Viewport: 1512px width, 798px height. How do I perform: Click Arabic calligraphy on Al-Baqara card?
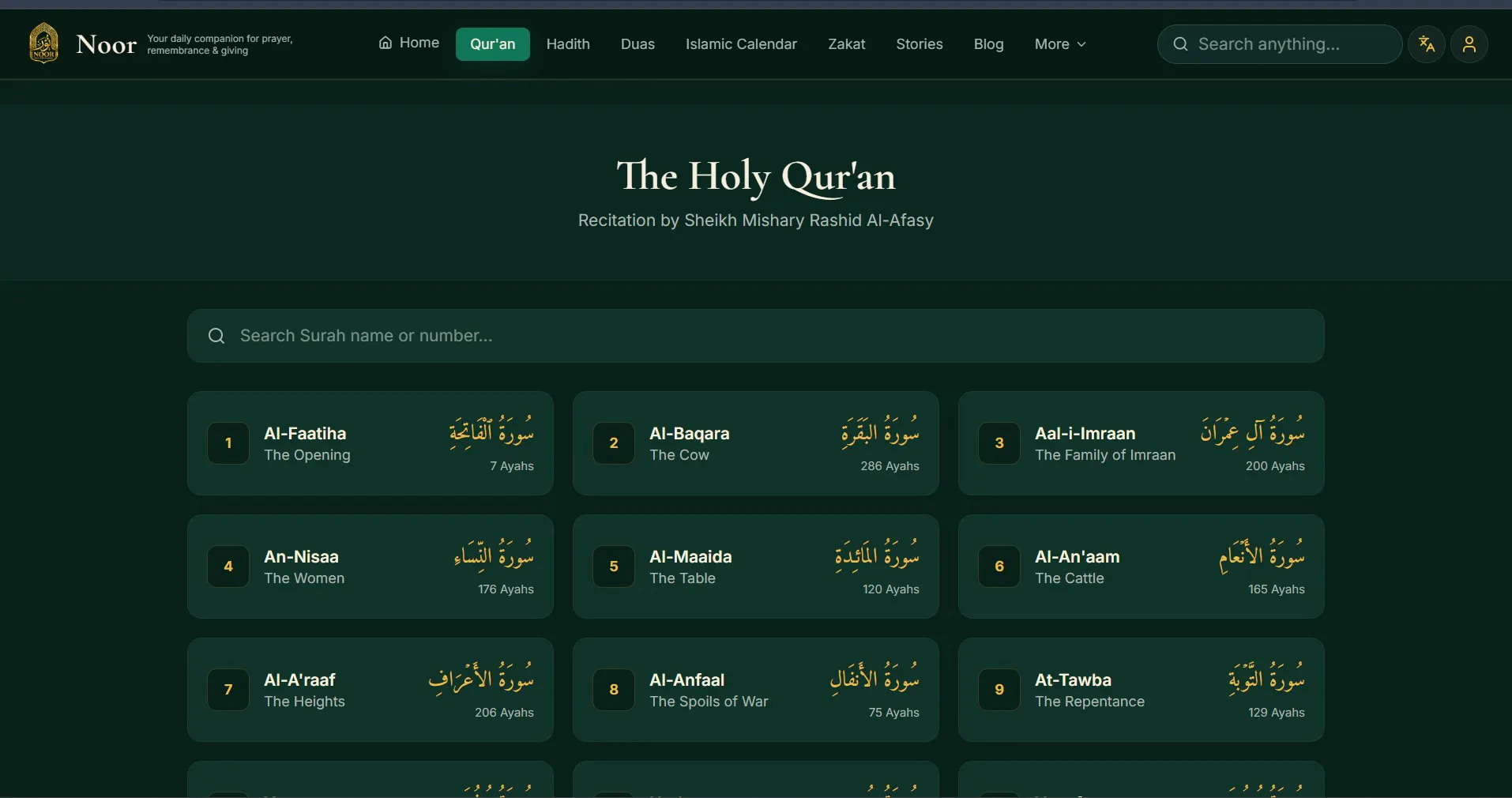click(880, 431)
